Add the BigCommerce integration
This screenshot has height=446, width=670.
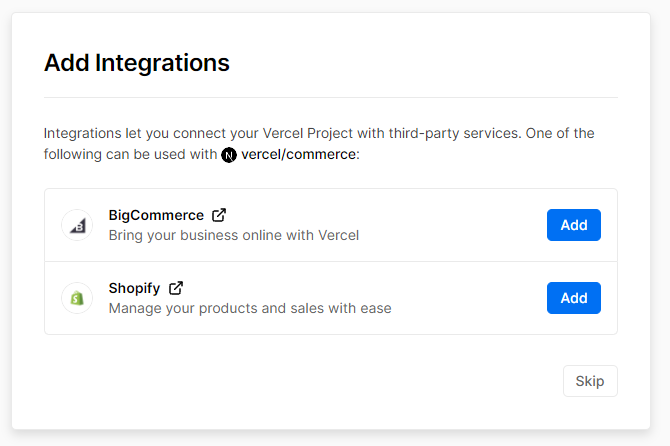click(573, 225)
